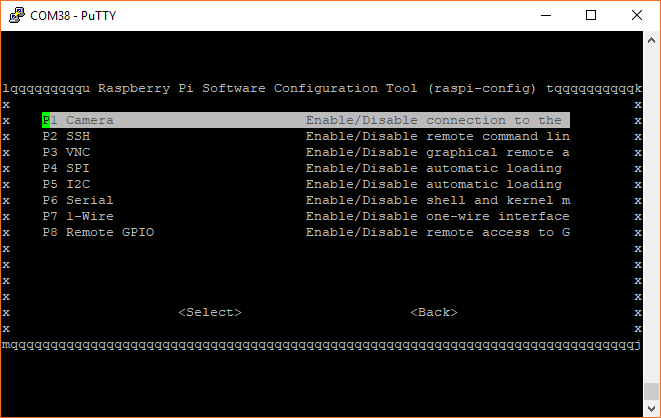Click the raspi-config dialog title text
Viewport: 661px width, 418px height.
pyautogui.click(x=317, y=88)
